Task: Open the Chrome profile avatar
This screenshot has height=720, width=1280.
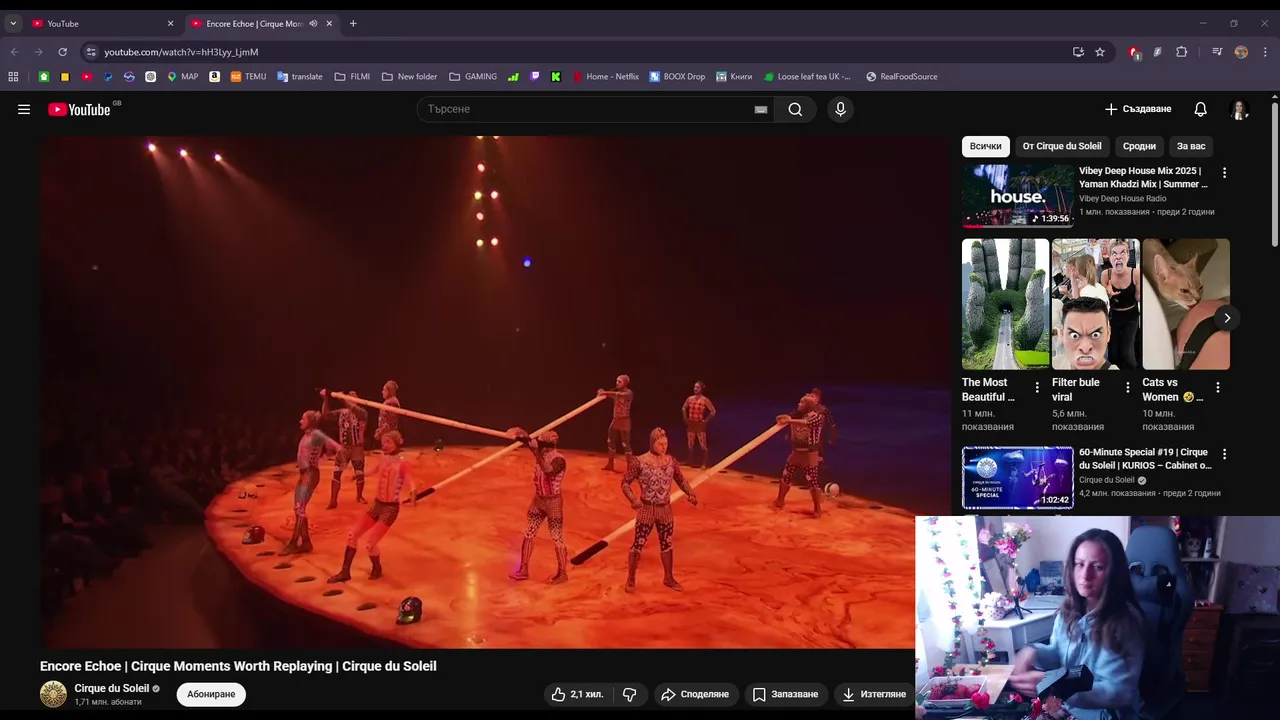Action: [x=1241, y=52]
